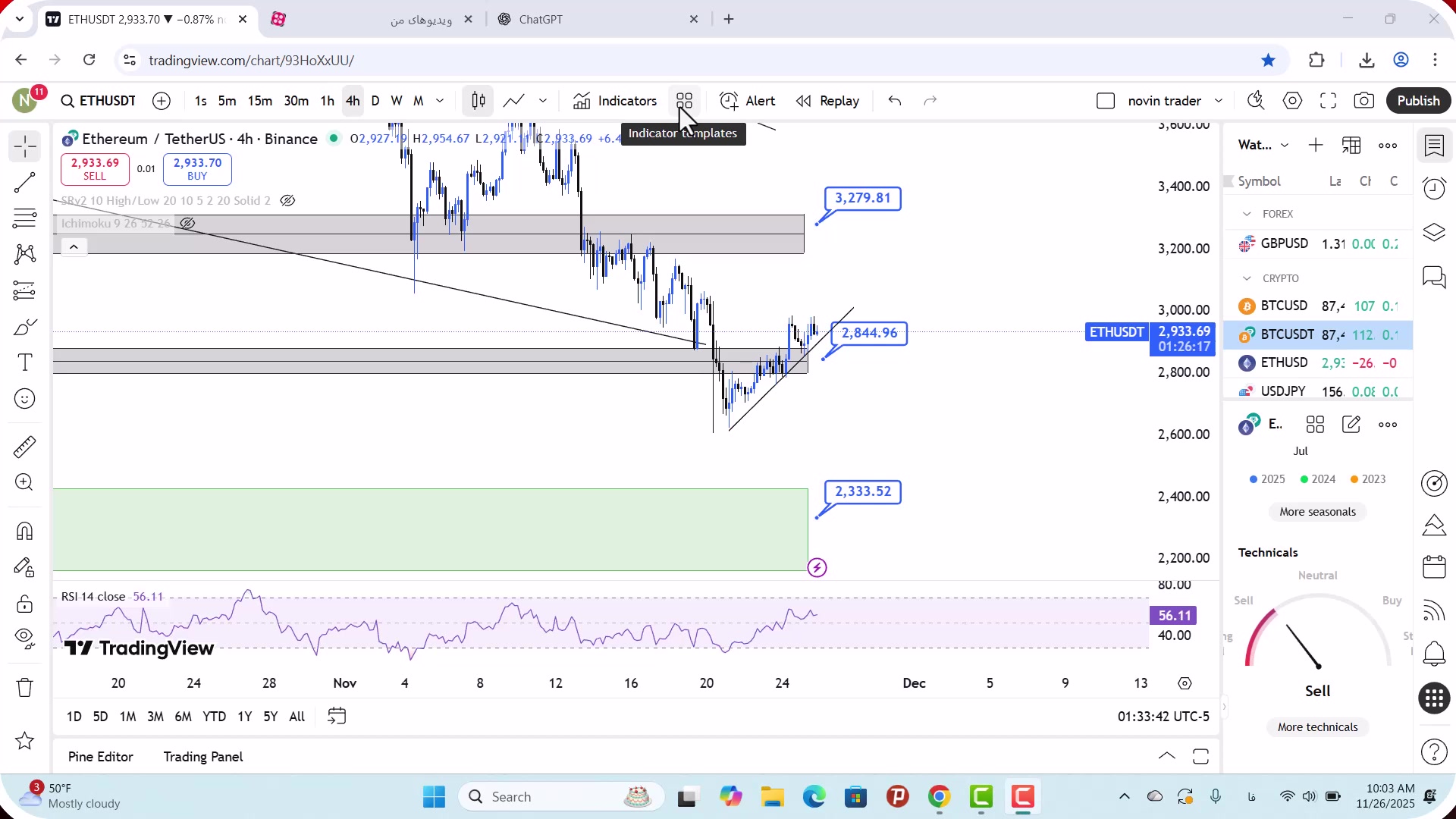Open watchlist advanced view
1456x819 pixels.
pos(1351,146)
